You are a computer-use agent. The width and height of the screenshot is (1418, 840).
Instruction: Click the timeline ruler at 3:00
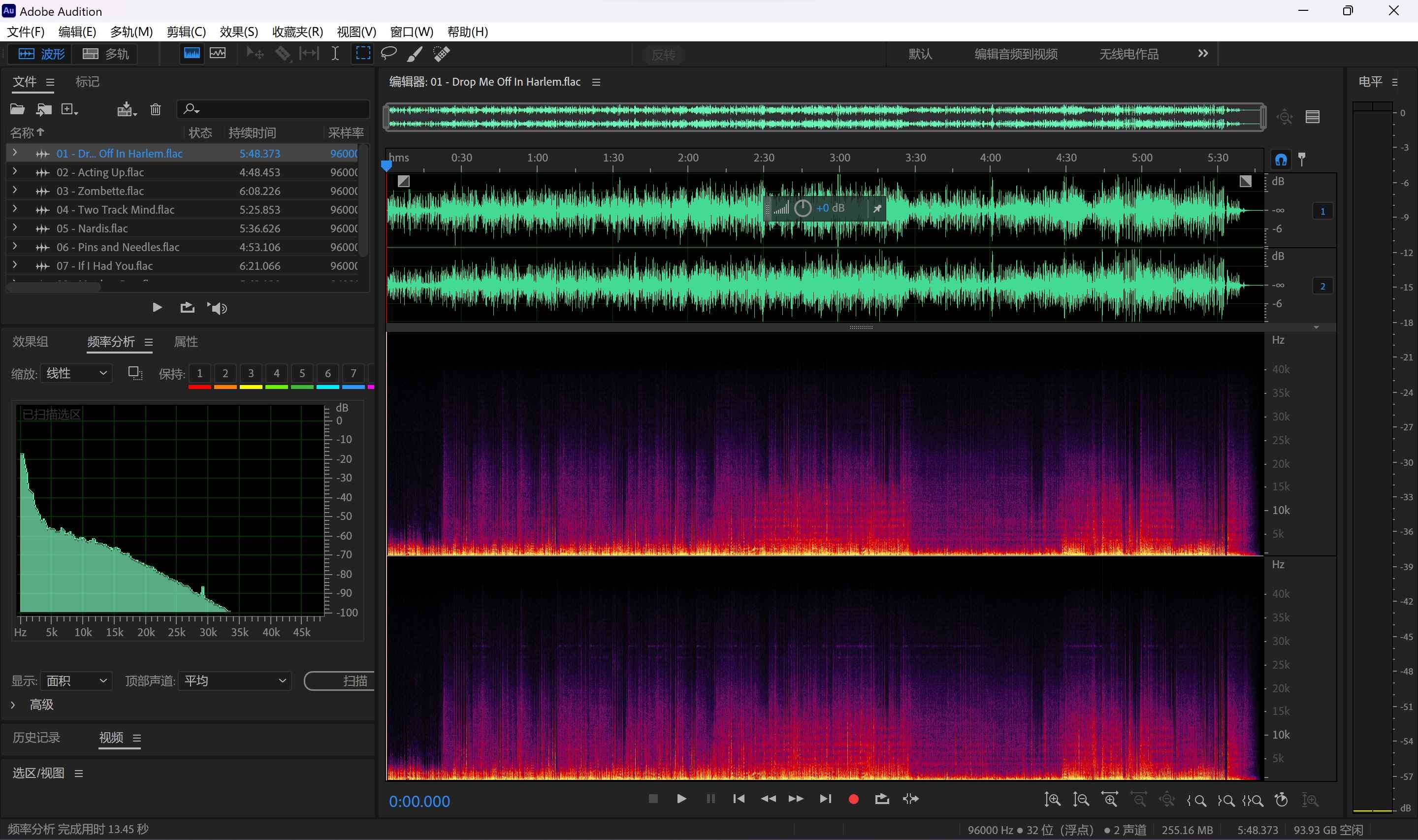839,159
